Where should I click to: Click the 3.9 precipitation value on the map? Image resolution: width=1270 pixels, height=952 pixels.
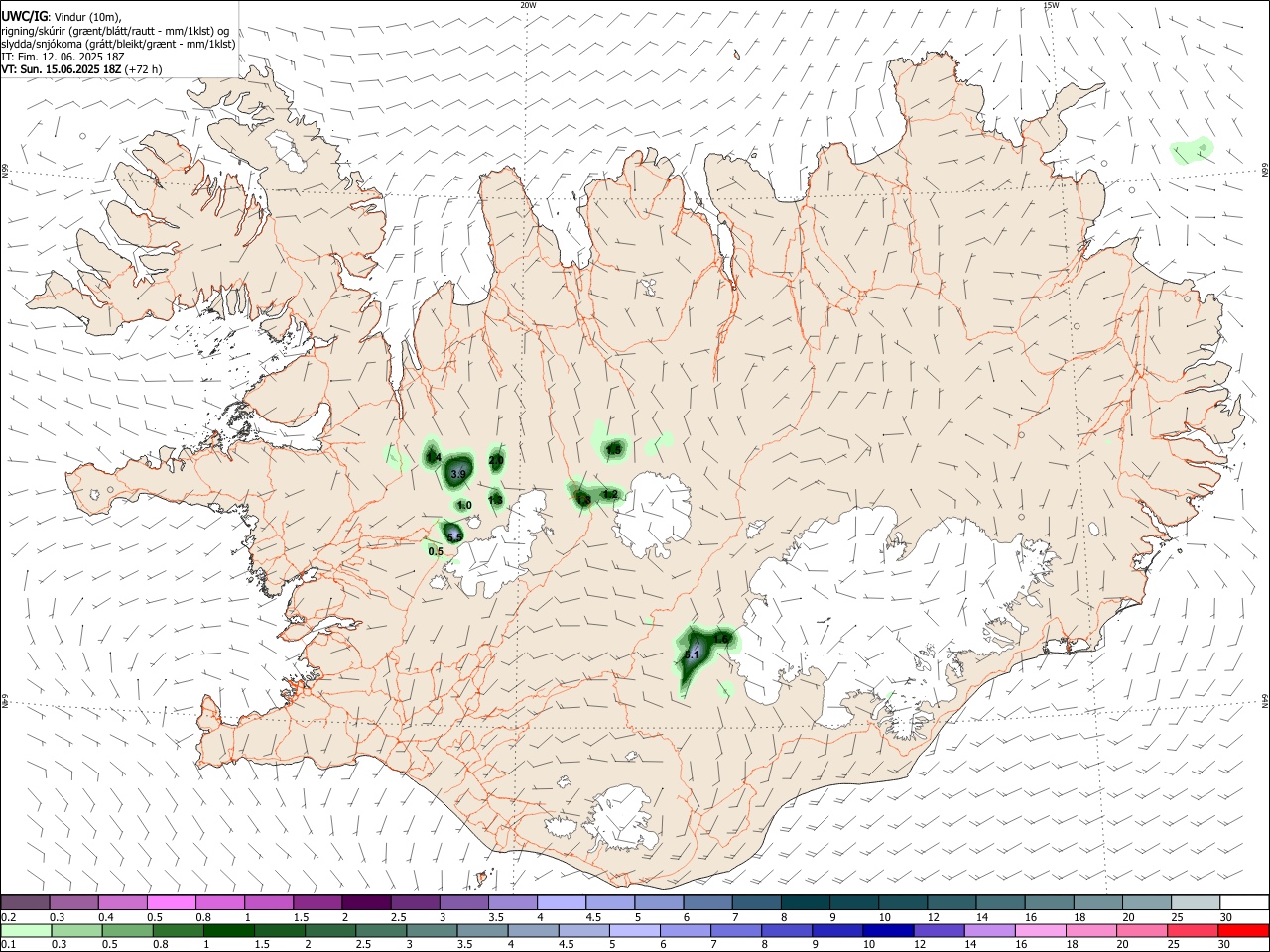458,475
